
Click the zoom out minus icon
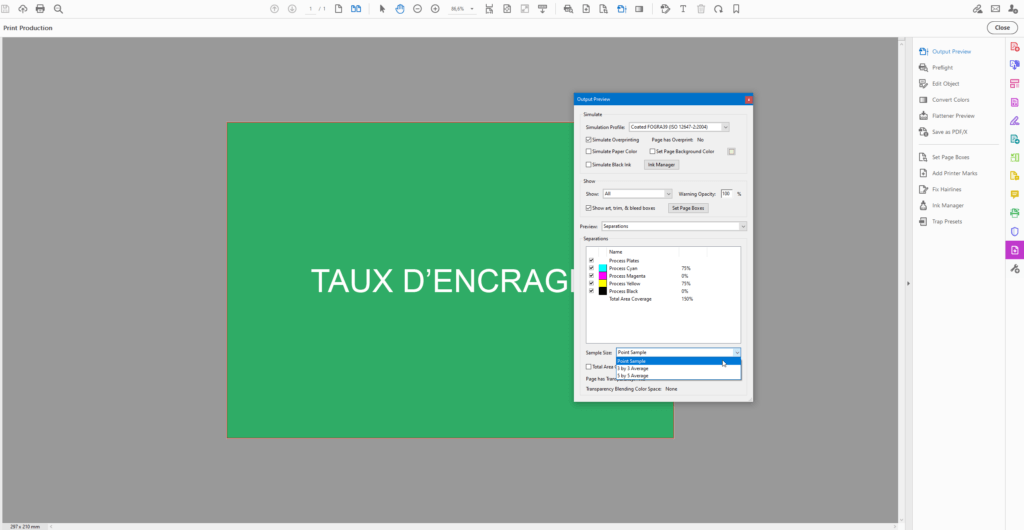coord(417,9)
